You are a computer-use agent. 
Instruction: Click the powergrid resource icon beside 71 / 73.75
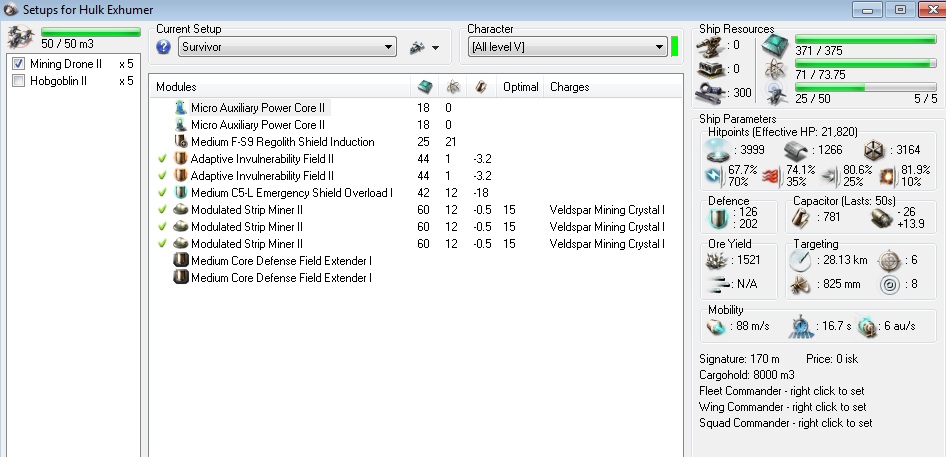(775, 69)
